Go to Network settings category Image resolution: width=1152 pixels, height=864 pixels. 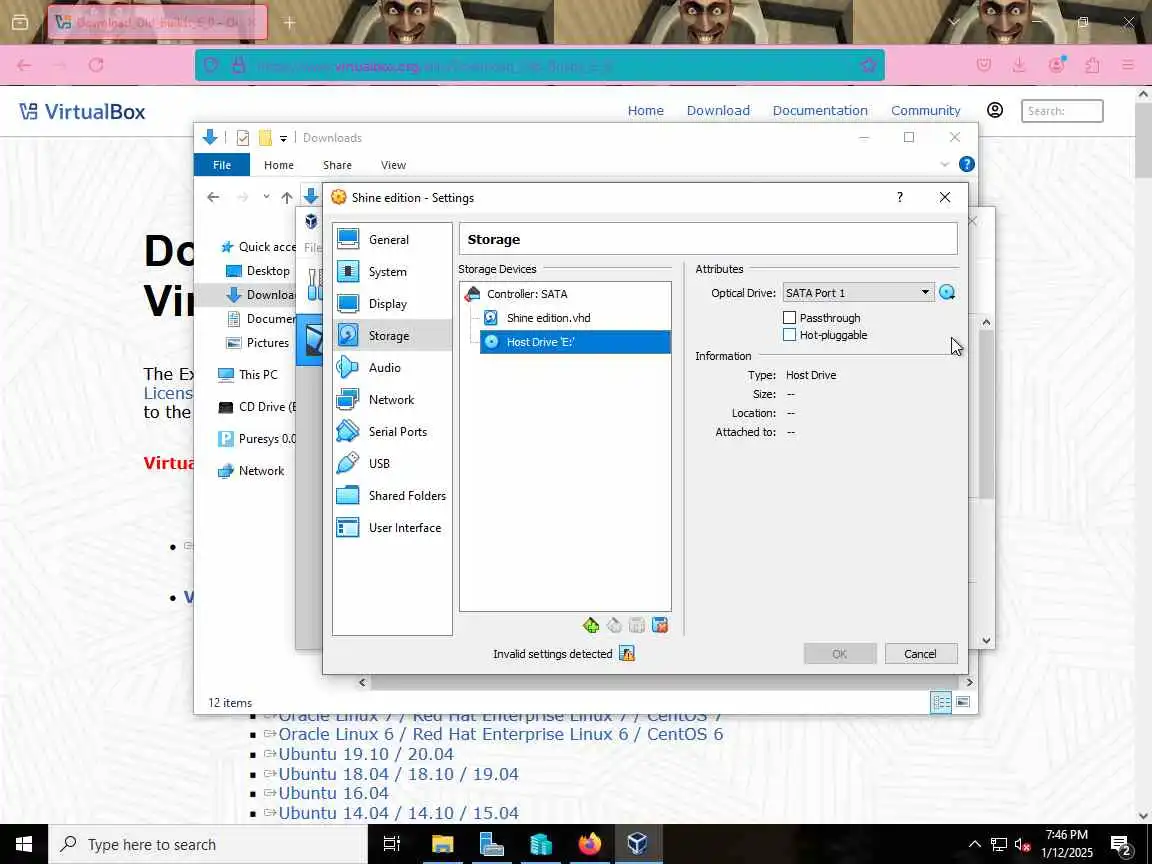click(392, 400)
